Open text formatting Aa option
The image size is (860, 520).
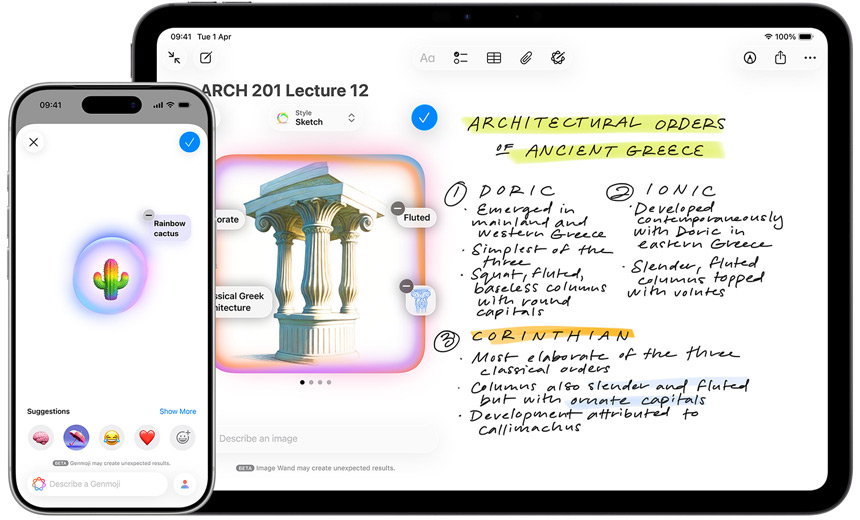[427, 58]
